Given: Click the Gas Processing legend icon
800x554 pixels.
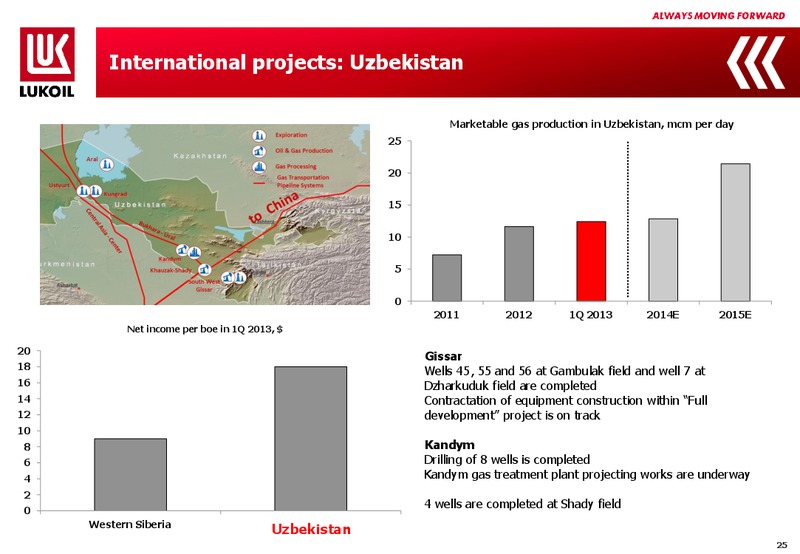Looking at the screenshot, I should coord(259,166).
